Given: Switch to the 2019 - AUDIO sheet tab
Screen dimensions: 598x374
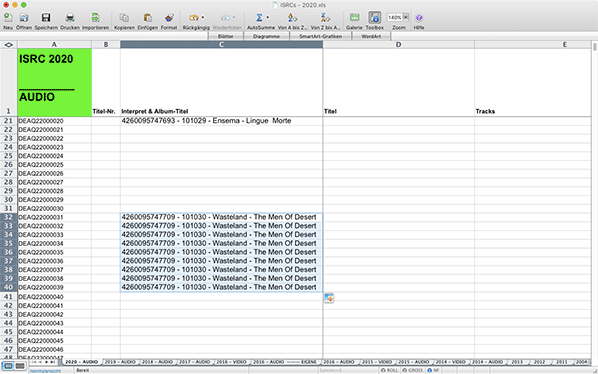Looking at the screenshot, I should coord(120,362).
